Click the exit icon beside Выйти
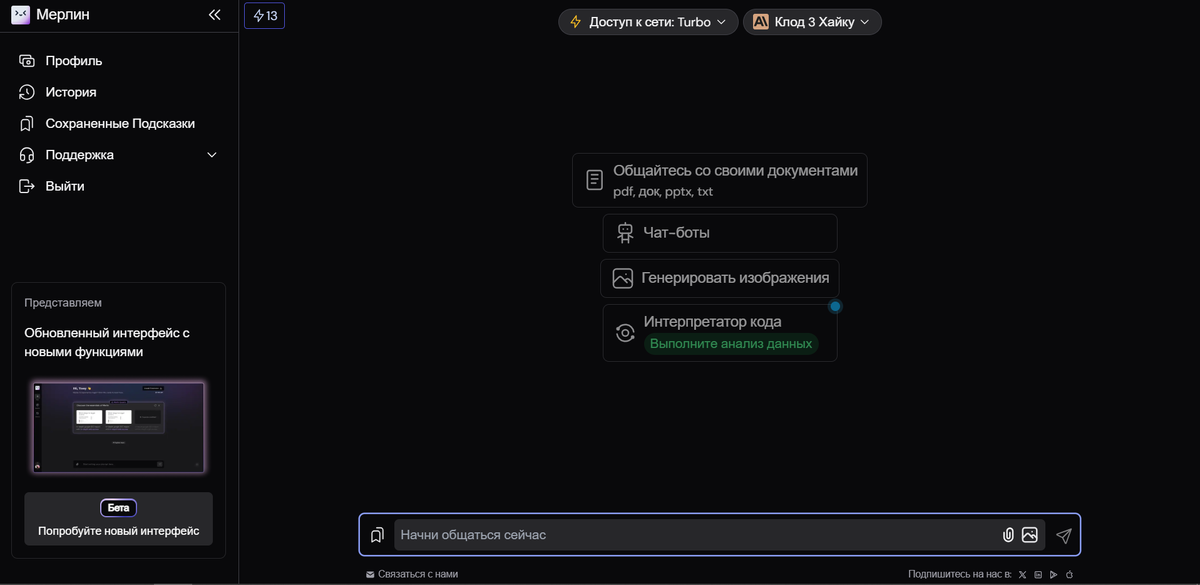 [27, 186]
